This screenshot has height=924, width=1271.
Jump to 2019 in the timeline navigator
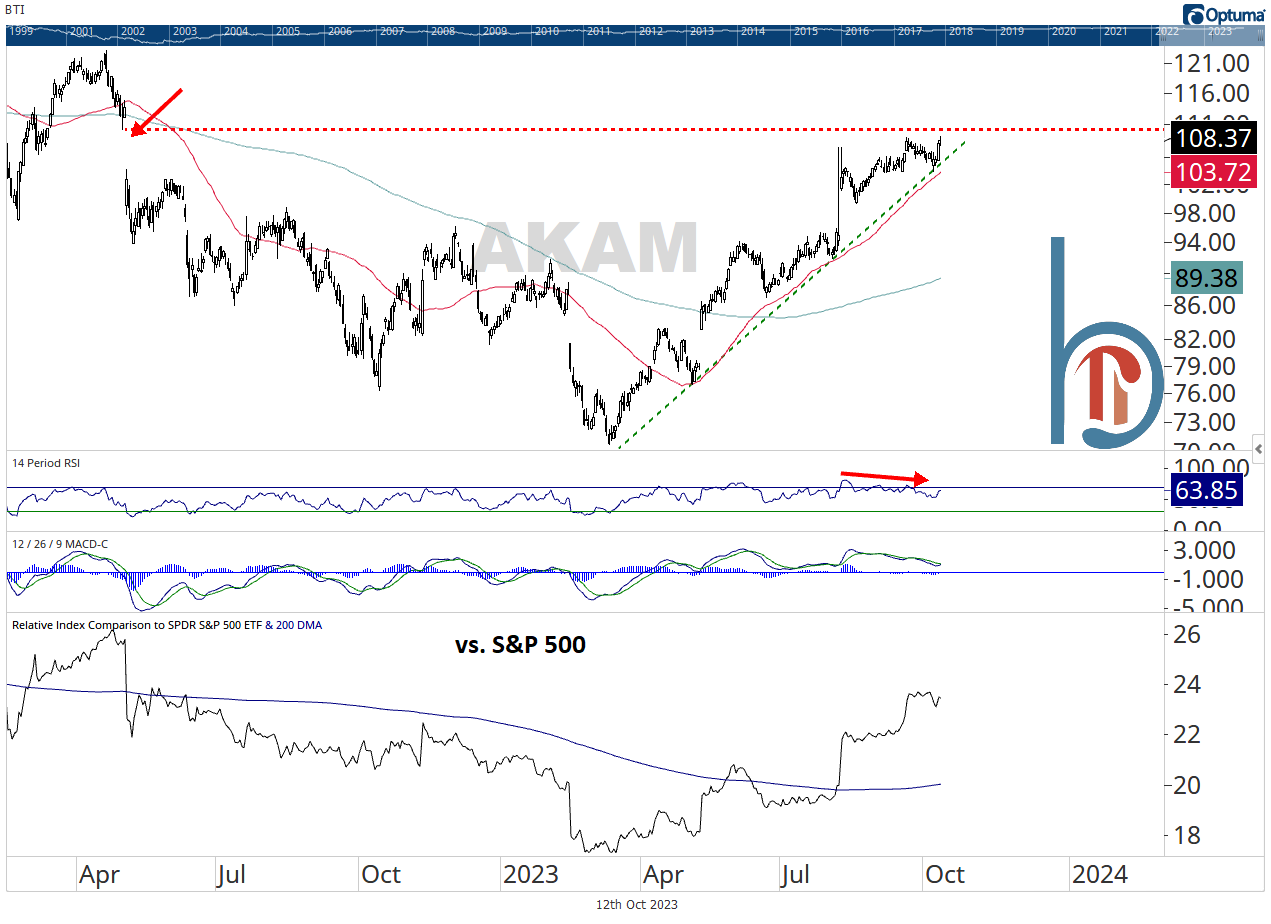[x=1012, y=31]
